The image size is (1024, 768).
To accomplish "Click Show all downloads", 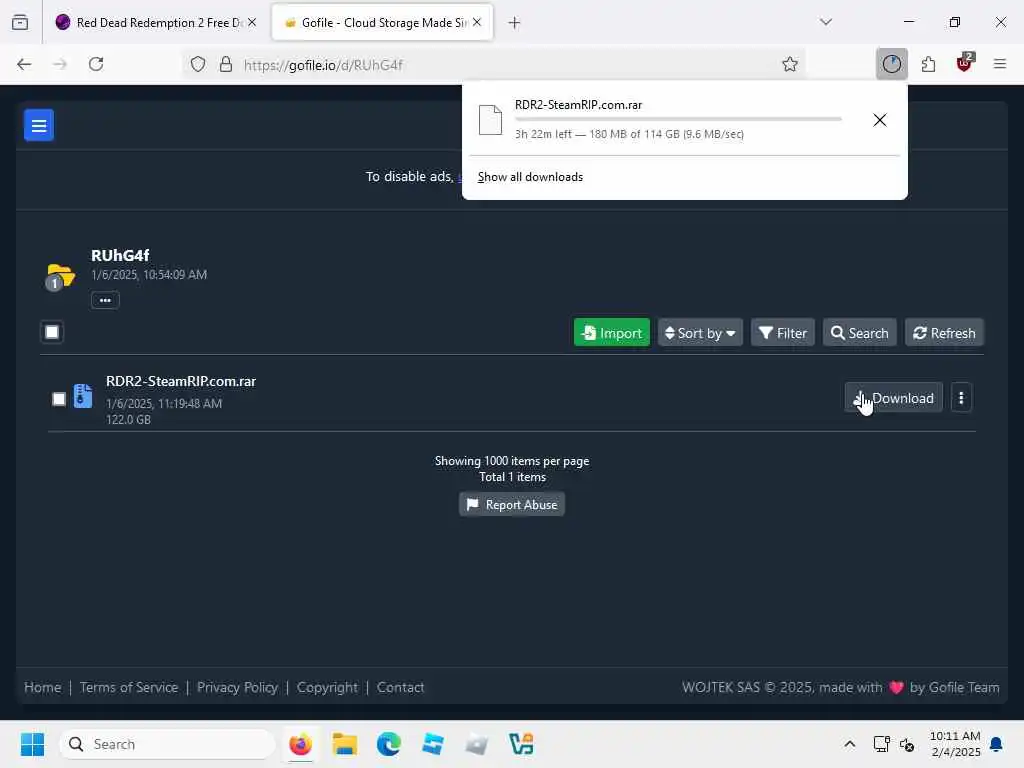I will 530,177.
